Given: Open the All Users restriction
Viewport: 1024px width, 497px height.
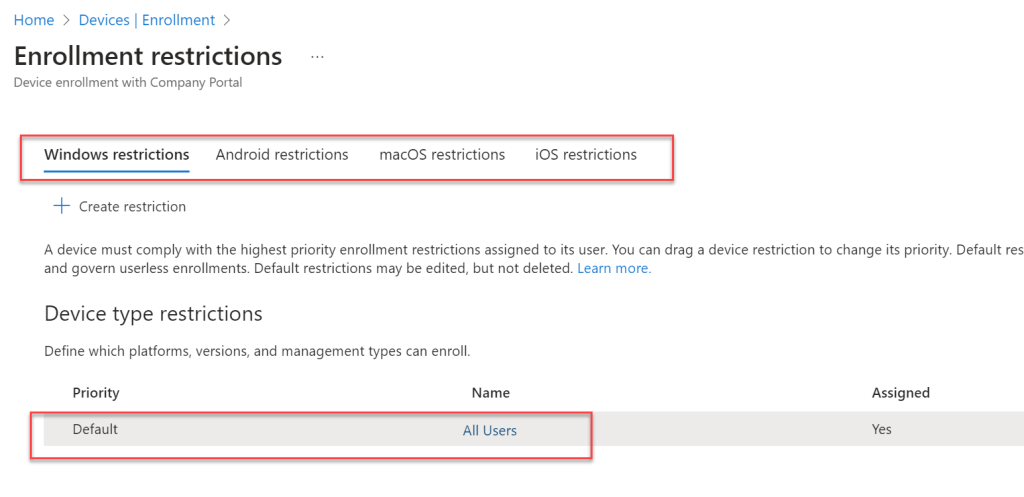Looking at the screenshot, I should (x=490, y=430).
